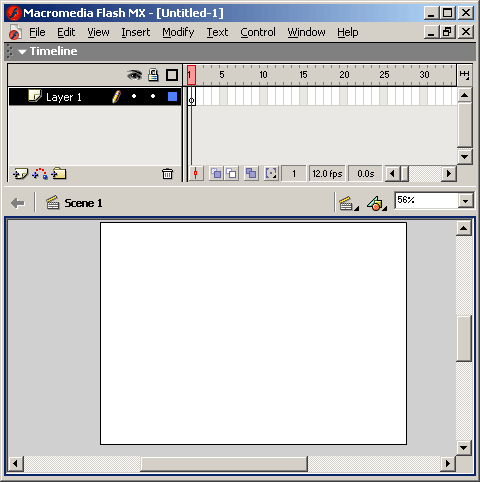Click timeline scroll right arrow
This screenshot has height=482, width=480.
pyautogui.click(x=449, y=174)
